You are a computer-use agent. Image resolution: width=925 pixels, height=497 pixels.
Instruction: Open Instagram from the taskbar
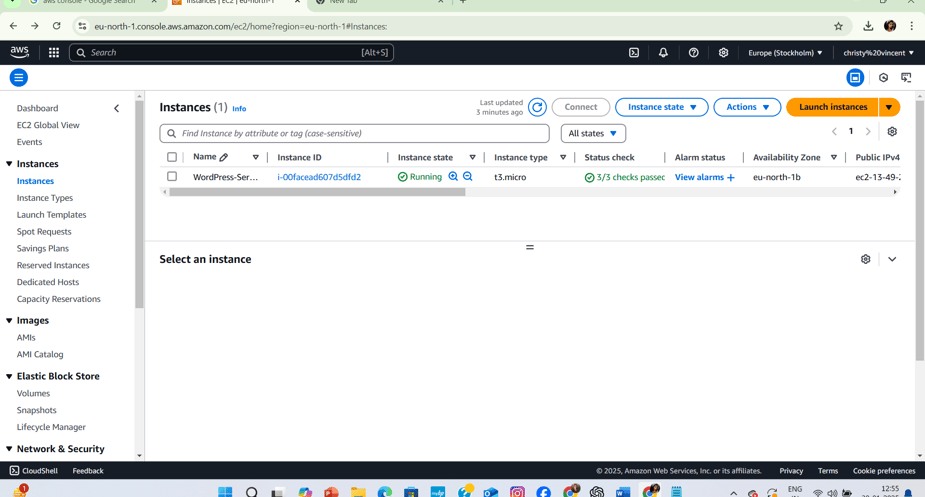coord(517,492)
